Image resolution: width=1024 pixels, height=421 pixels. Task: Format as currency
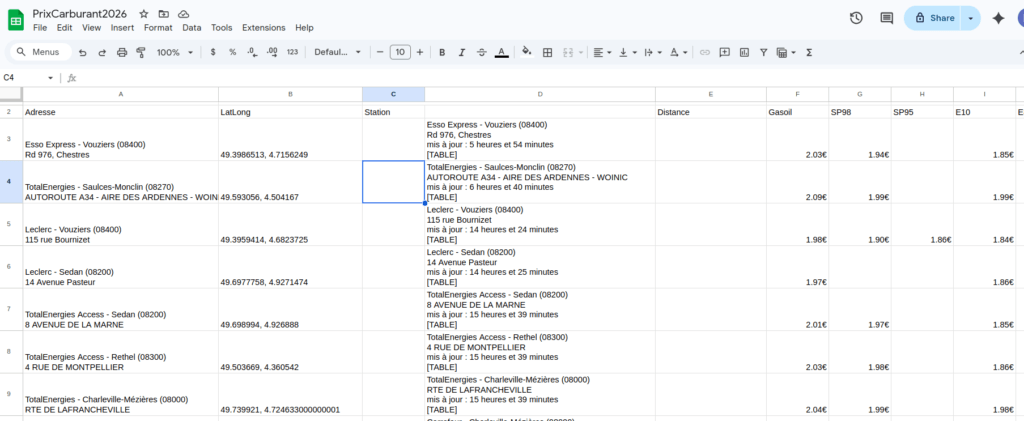(213, 52)
